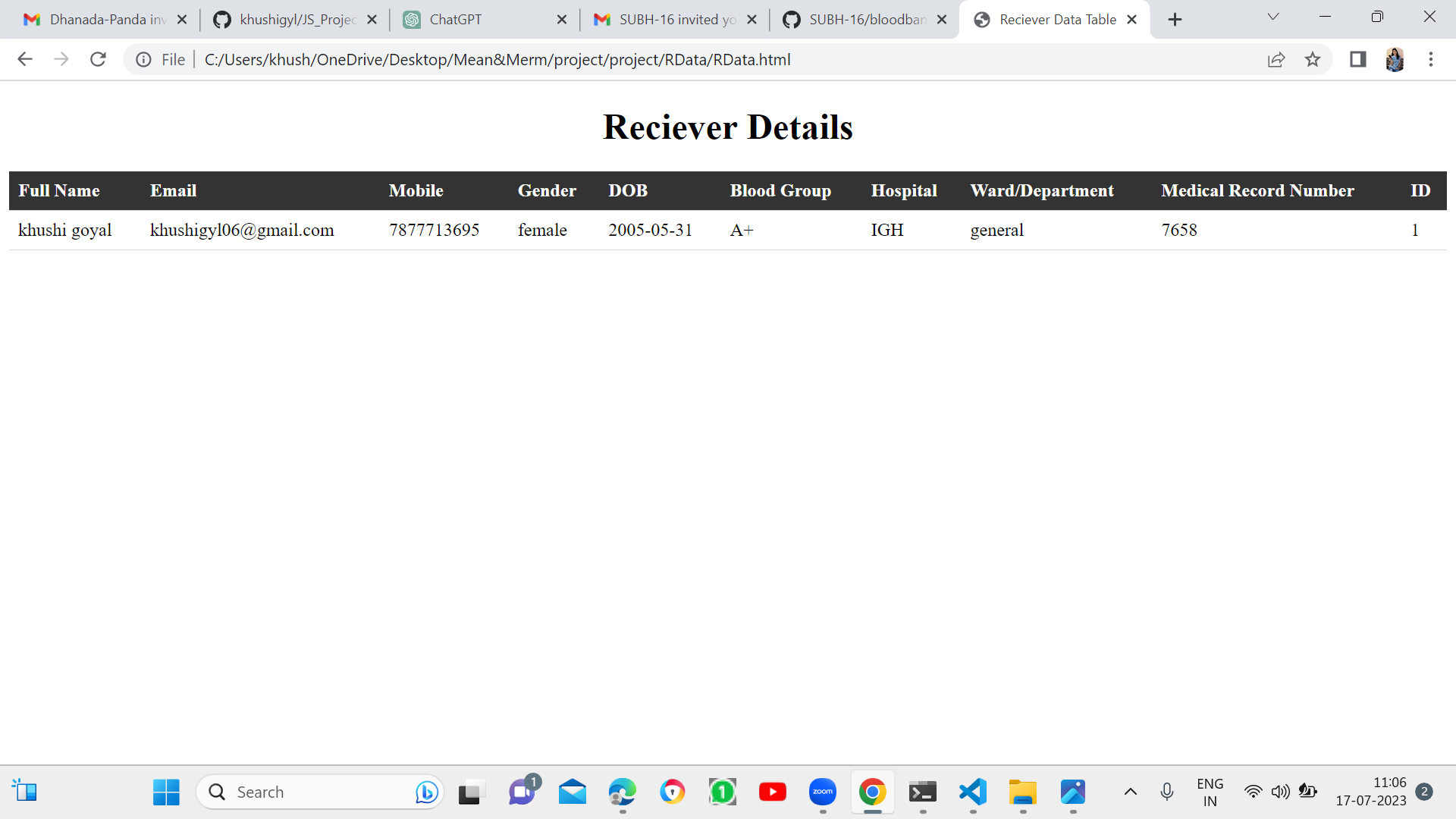The width and height of the screenshot is (1456, 819).
Task: Open VS Code from the taskbar
Action: click(x=973, y=792)
